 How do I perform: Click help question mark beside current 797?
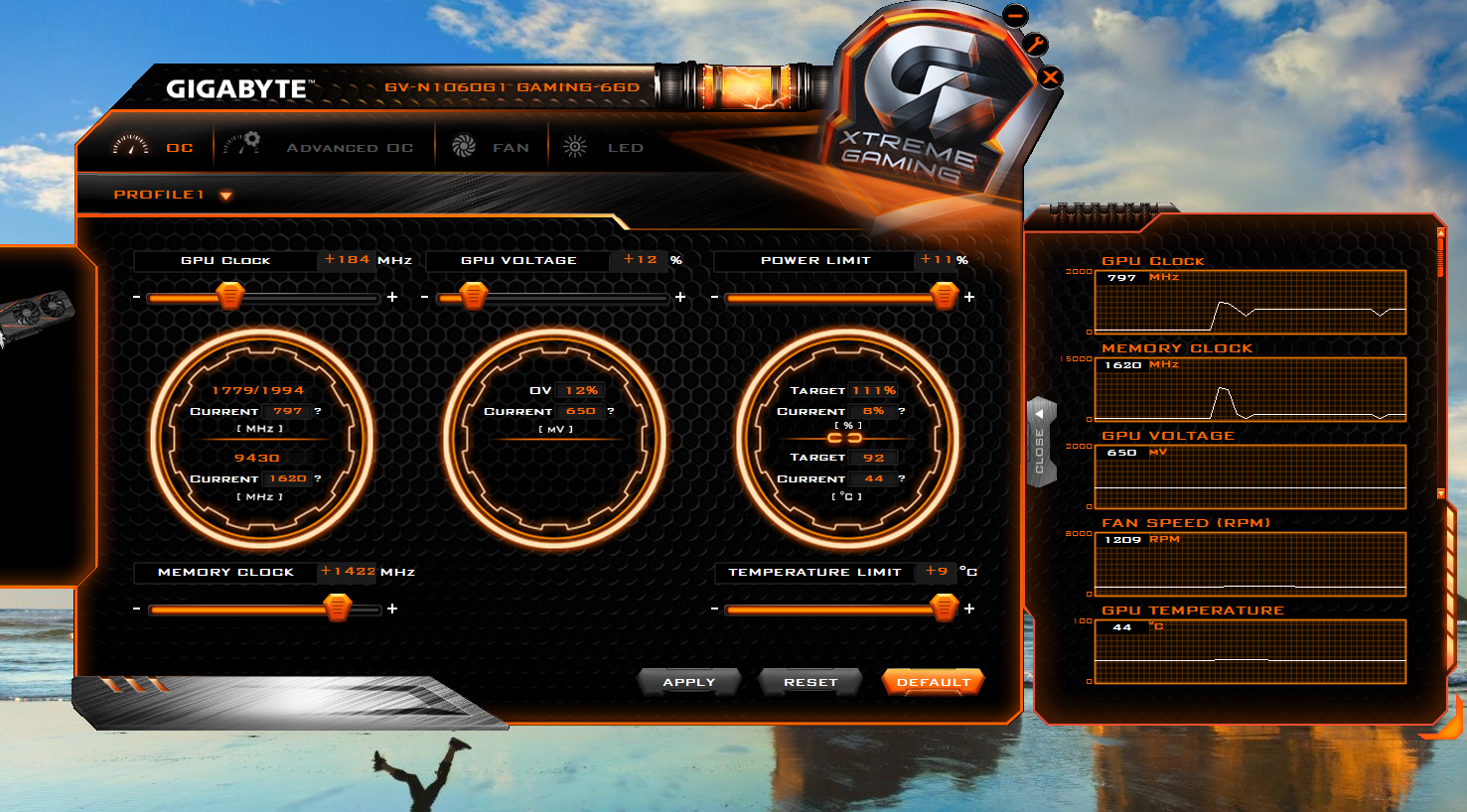click(x=318, y=411)
